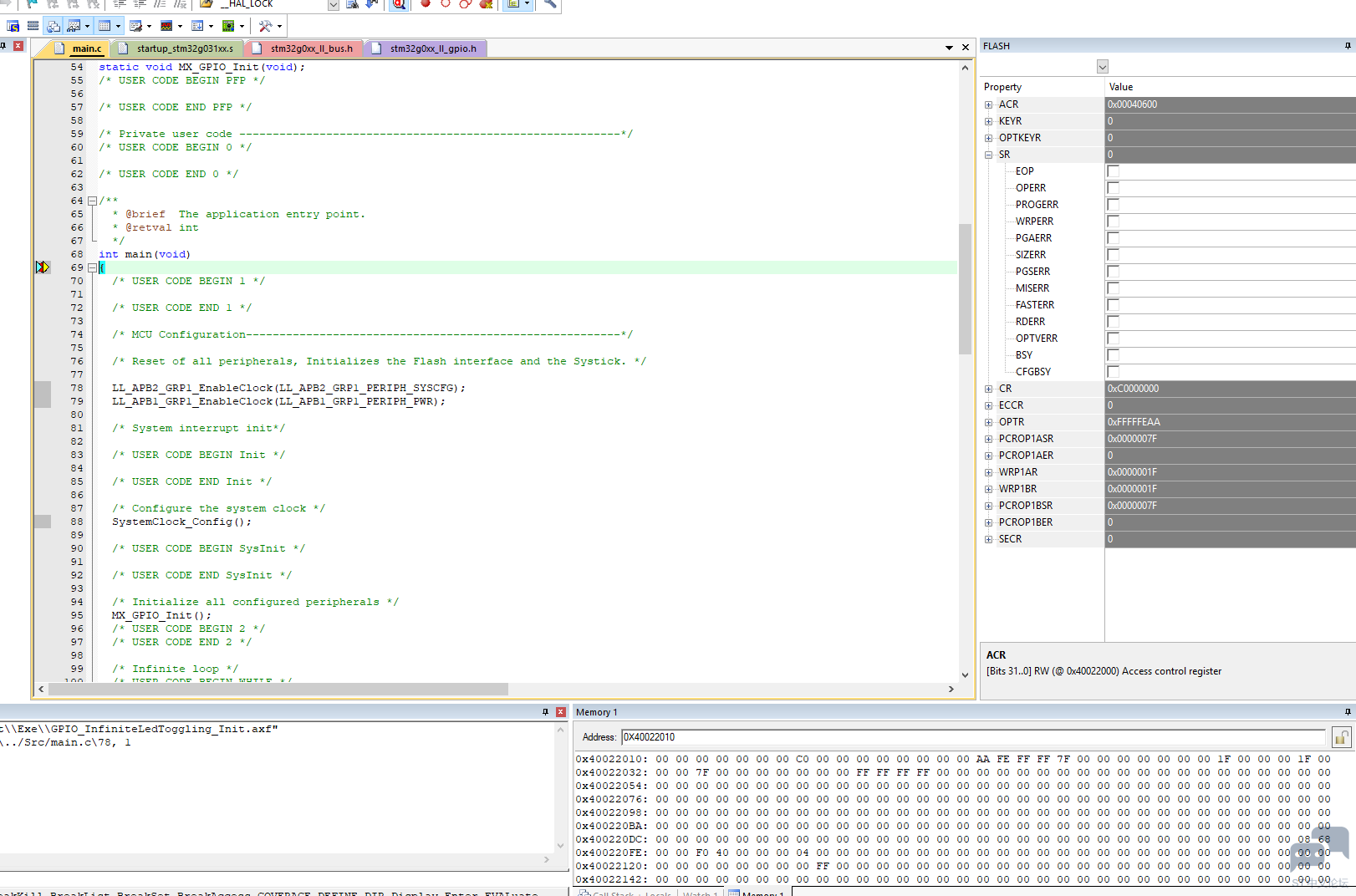Viewport: 1356px width, 896px height.
Task: Open the FLASH panel dropdown
Action: [1103, 67]
